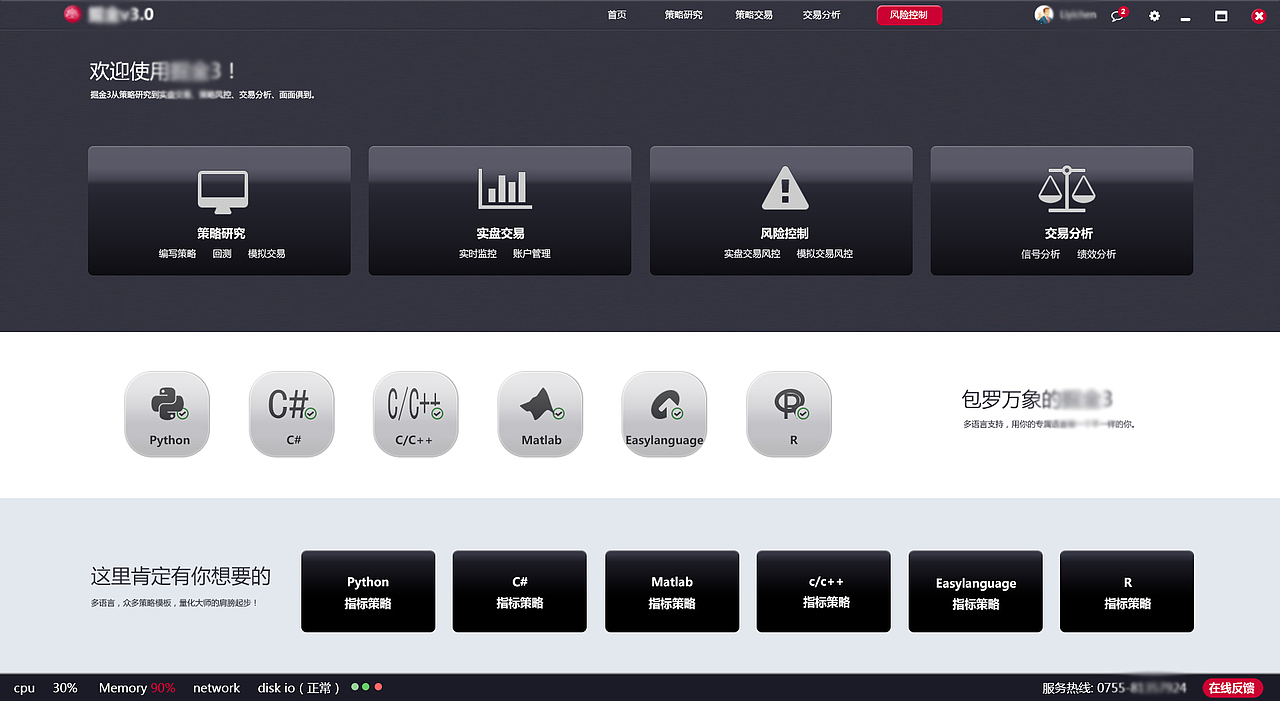Click the red 风险控制 button in navbar
Viewport: 1280px width, 701px height.
[908, 15]
